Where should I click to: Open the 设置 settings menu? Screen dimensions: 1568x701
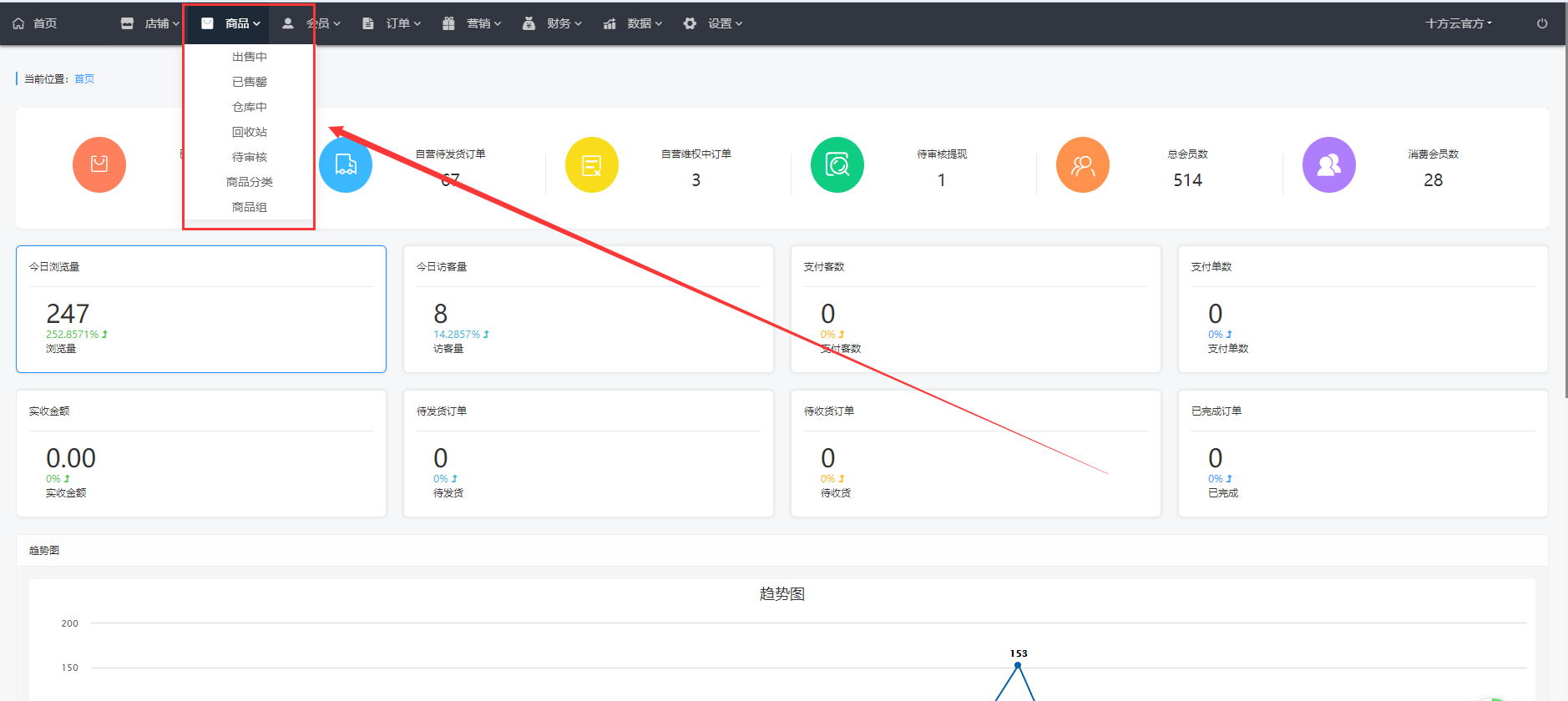tap(713, 23)
